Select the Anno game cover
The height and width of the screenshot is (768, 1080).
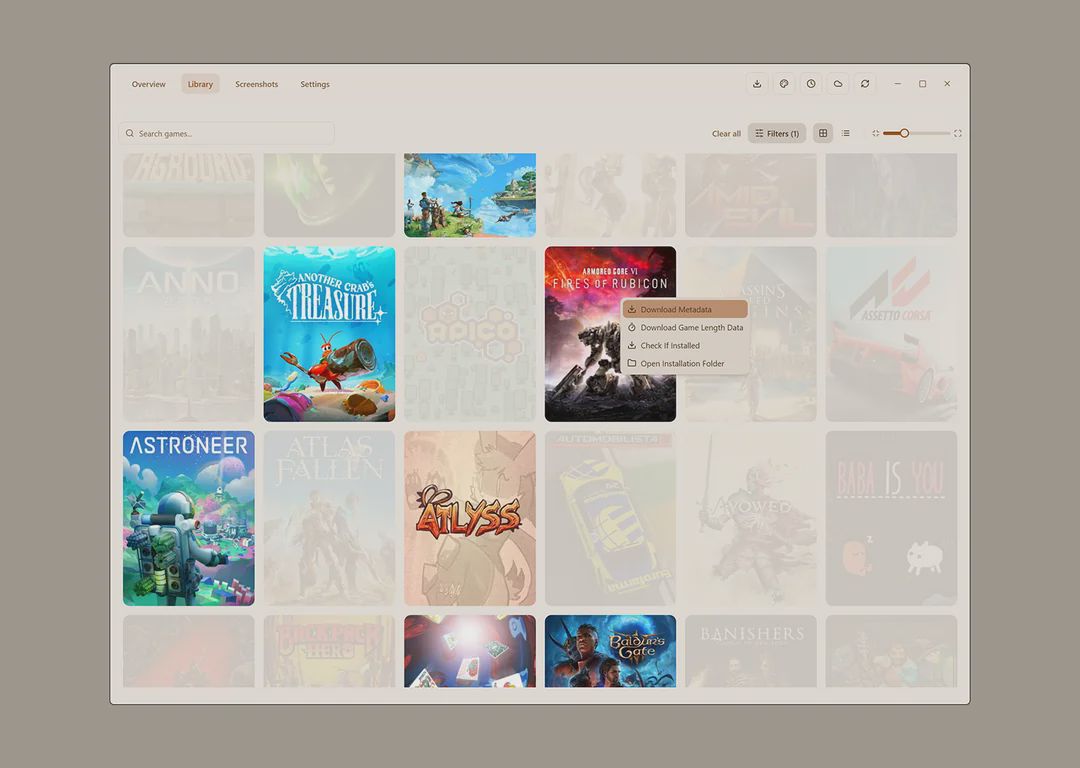click(189, 334)
